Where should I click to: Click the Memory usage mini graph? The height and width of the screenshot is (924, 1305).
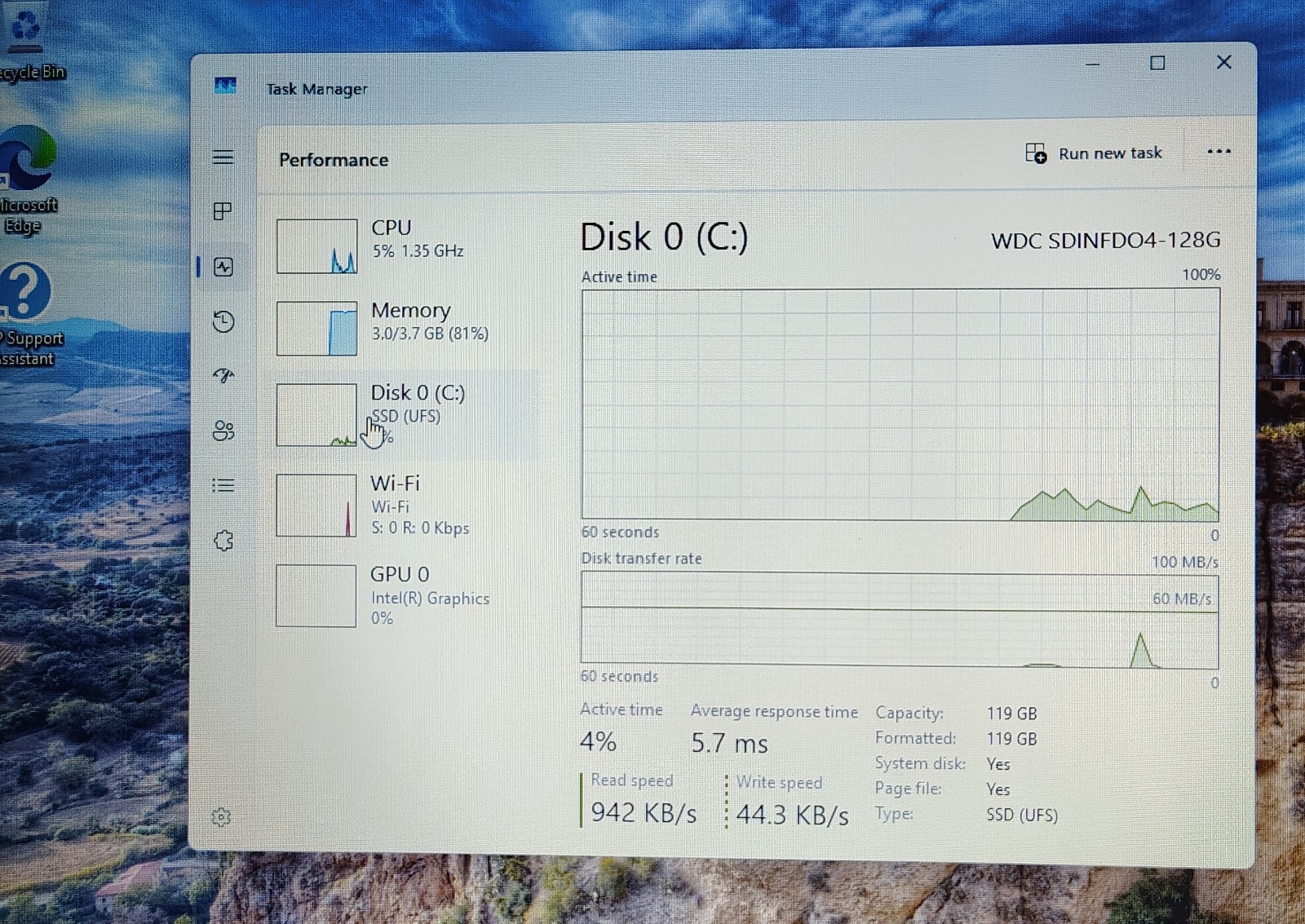pos(316,329)
